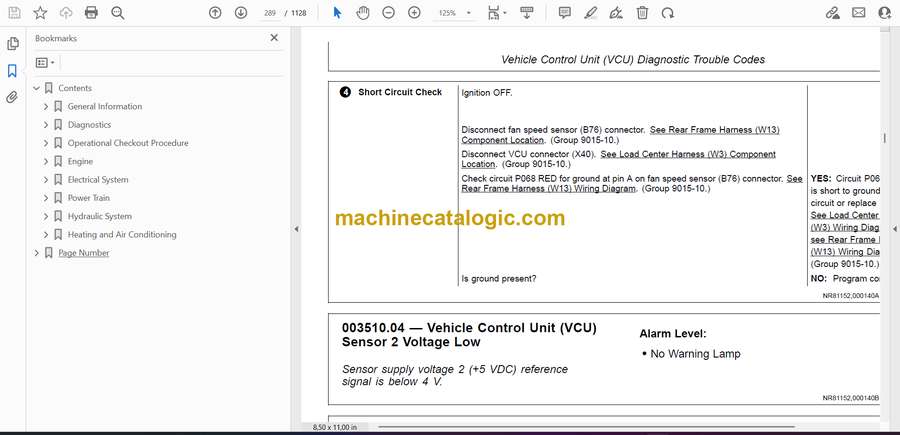The height and width of the screenshot is (435, 900).
Task: Go to previous page arrow
Action: [215, 13]
